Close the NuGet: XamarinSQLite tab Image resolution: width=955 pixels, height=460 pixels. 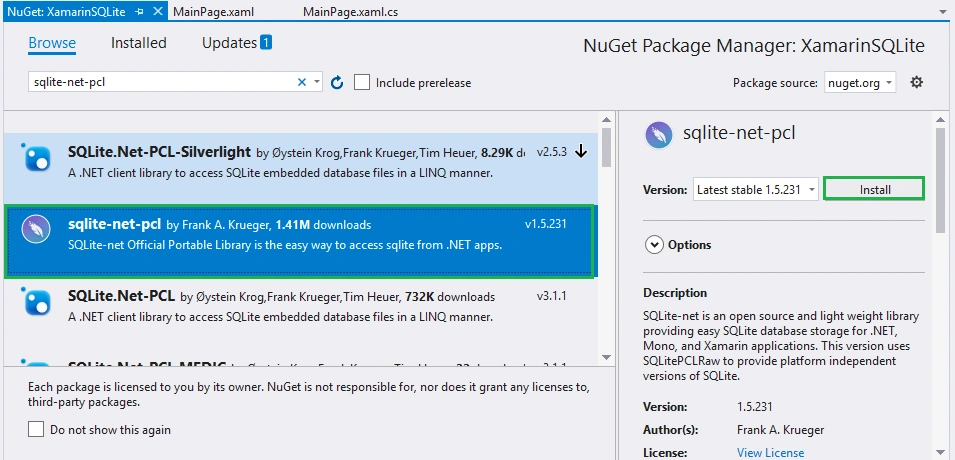158,12
